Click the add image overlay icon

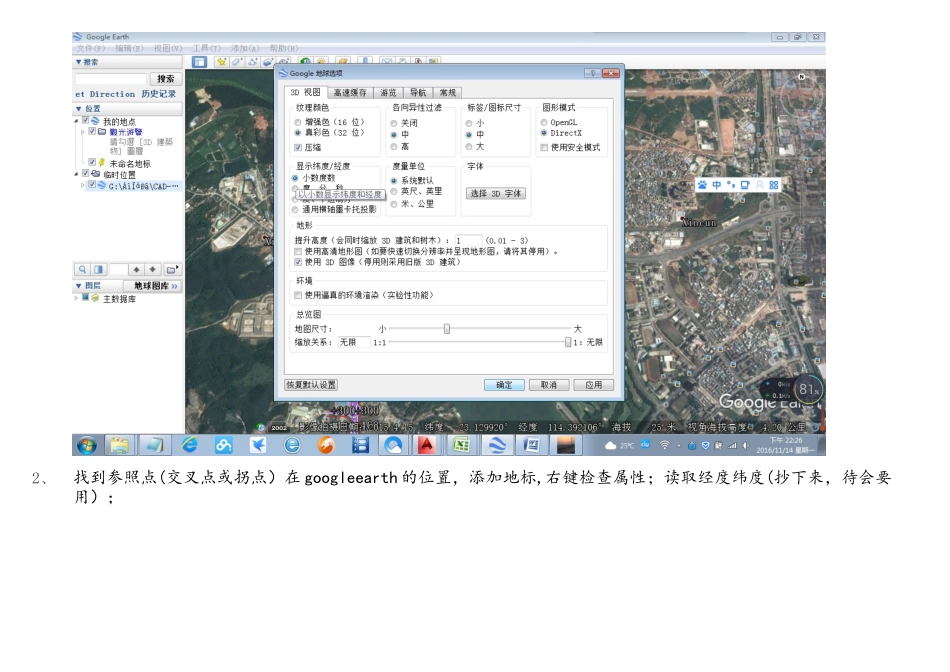[x=267, y=62]
